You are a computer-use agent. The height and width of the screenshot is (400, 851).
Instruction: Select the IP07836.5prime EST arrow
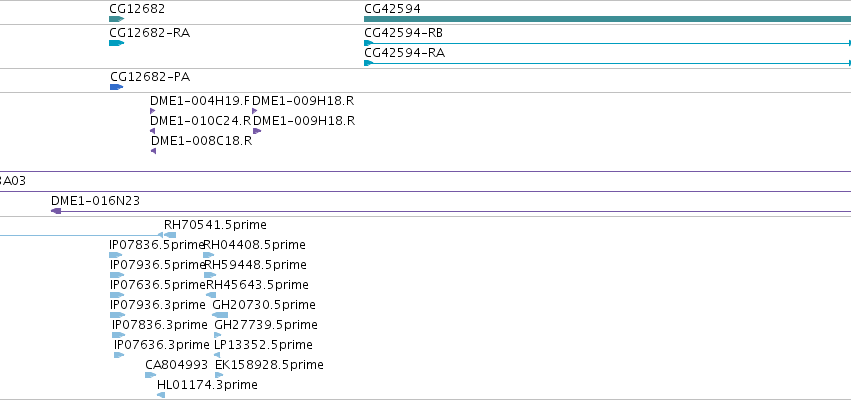tap(116, 255)
